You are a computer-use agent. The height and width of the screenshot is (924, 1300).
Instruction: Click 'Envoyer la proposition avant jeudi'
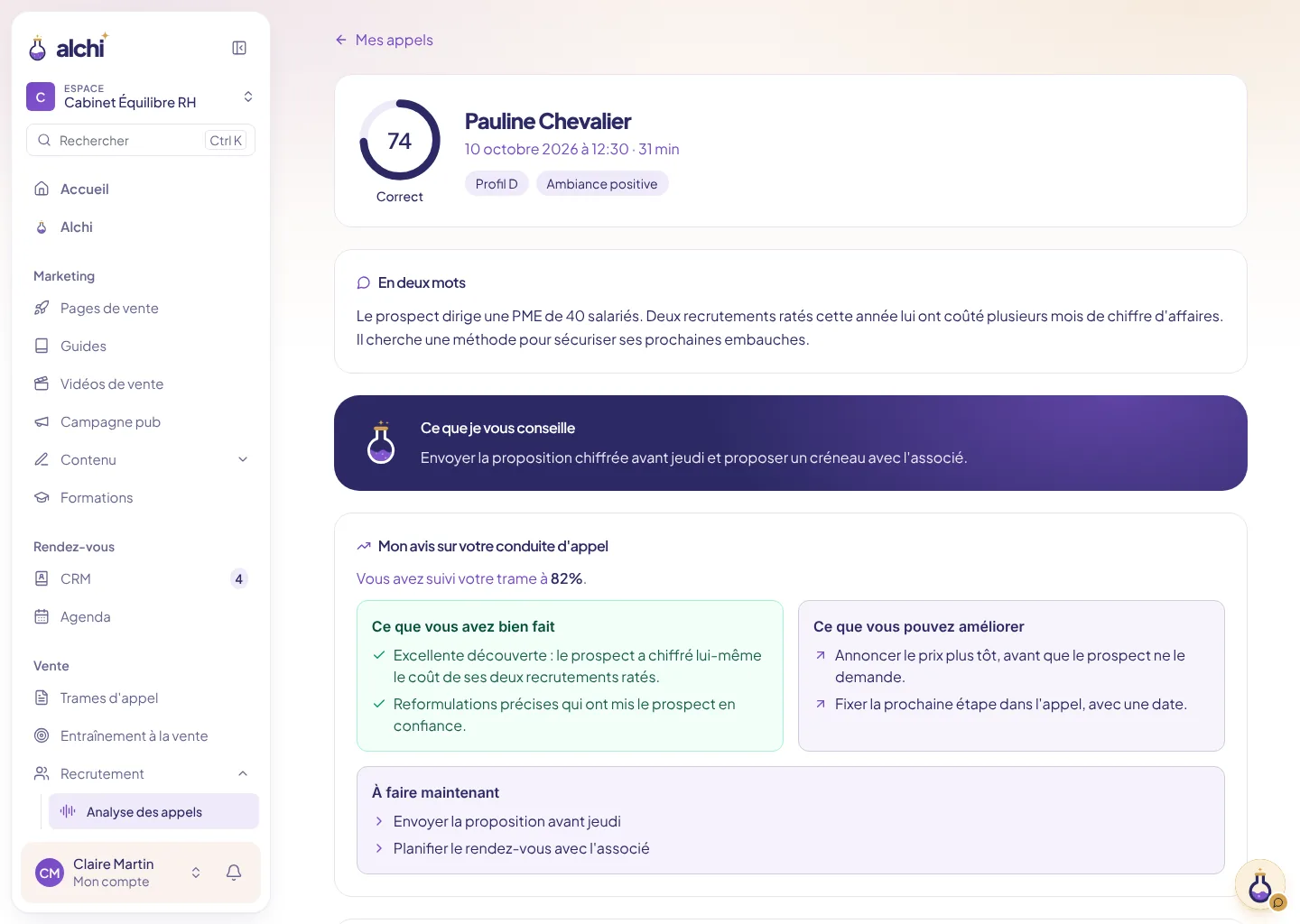click(x=507, y=821)
